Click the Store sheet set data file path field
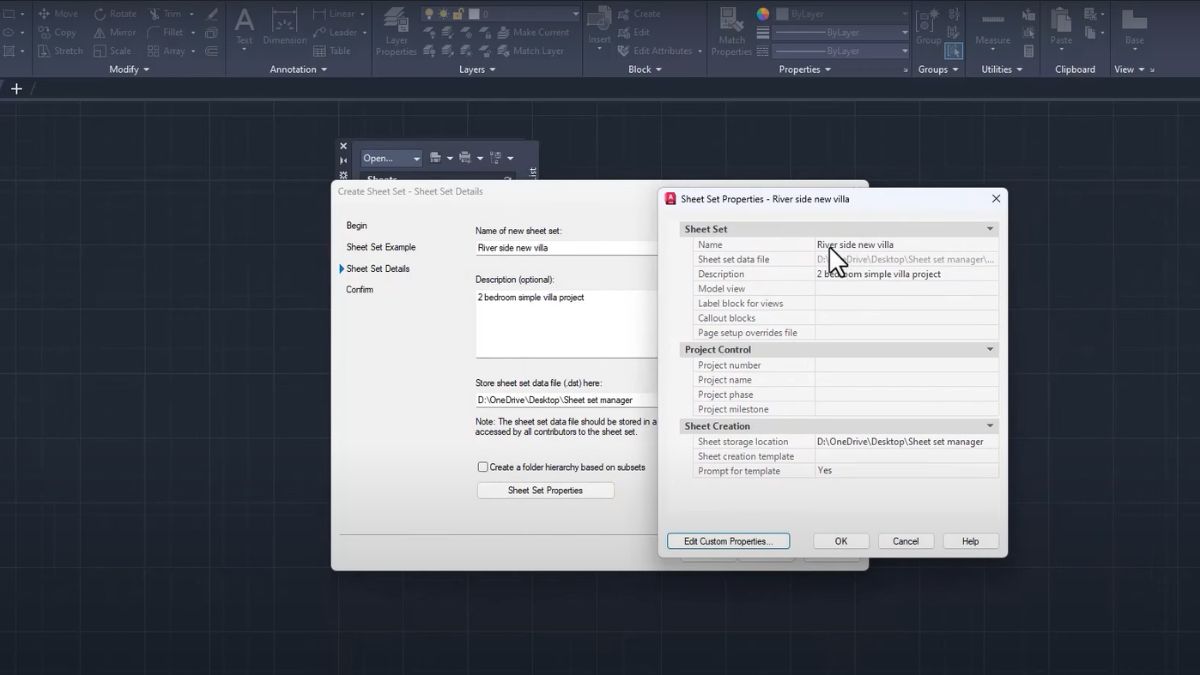 (567, 400)
